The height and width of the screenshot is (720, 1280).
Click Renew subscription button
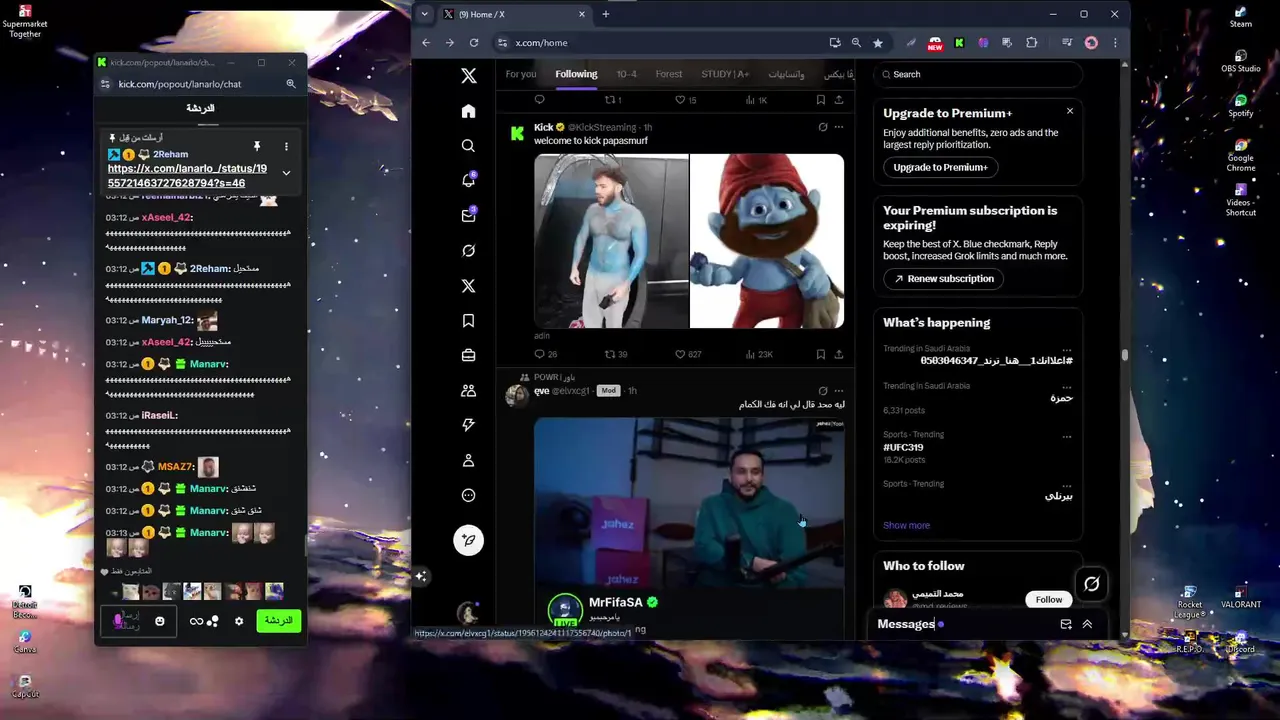(x=944, y=278)
